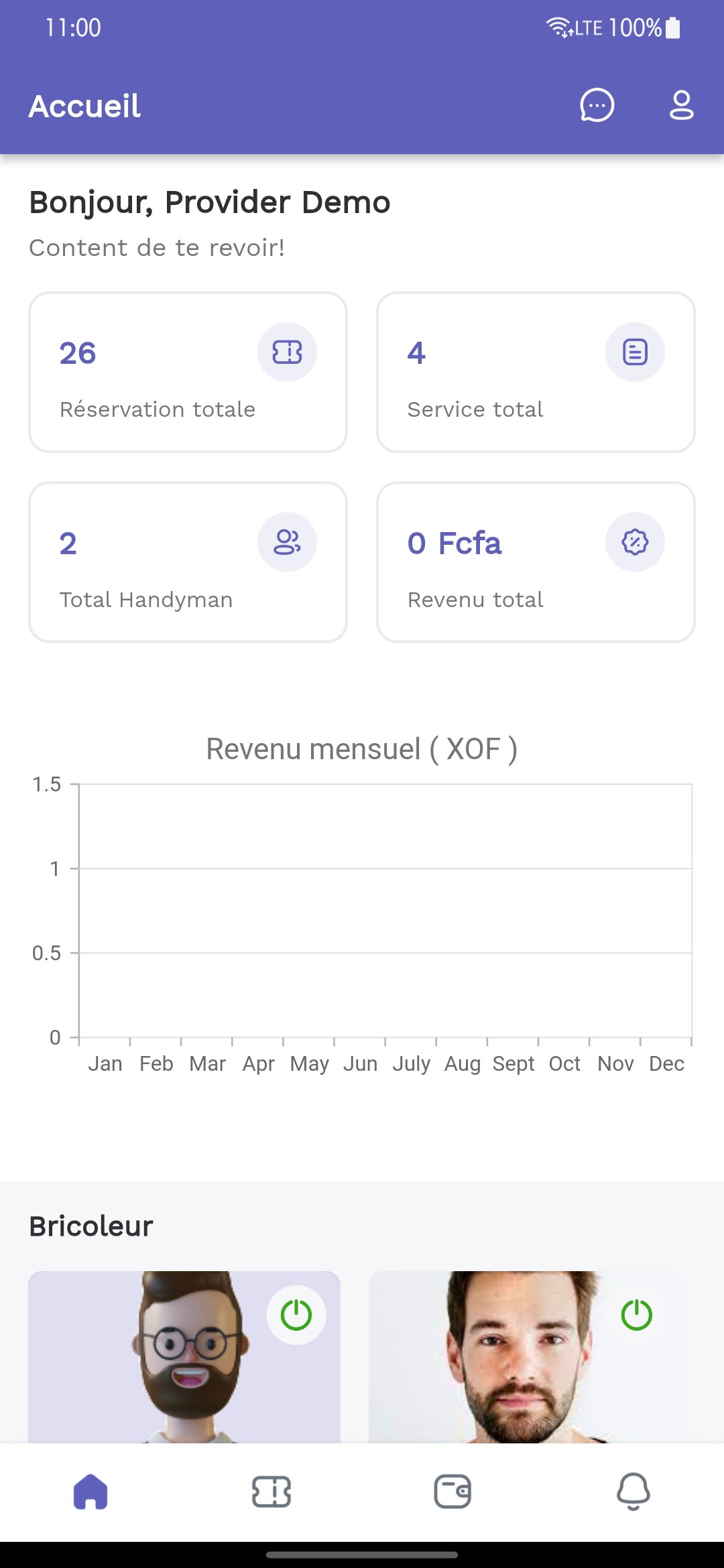Switch to the bookings ticket tab
Image resolution: width=724 pixels, height=1568 pixels.
[271, 1492]
